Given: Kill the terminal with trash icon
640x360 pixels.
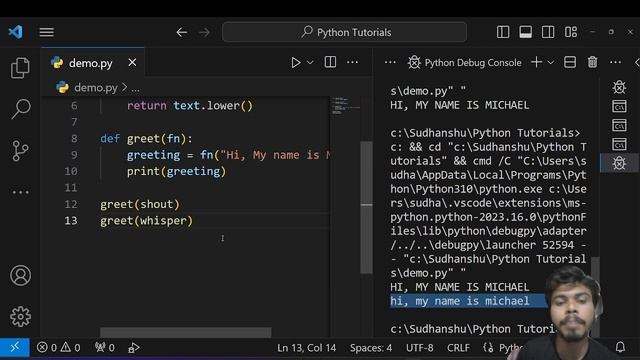Looking at the screenshot, I should coord(592,62).
